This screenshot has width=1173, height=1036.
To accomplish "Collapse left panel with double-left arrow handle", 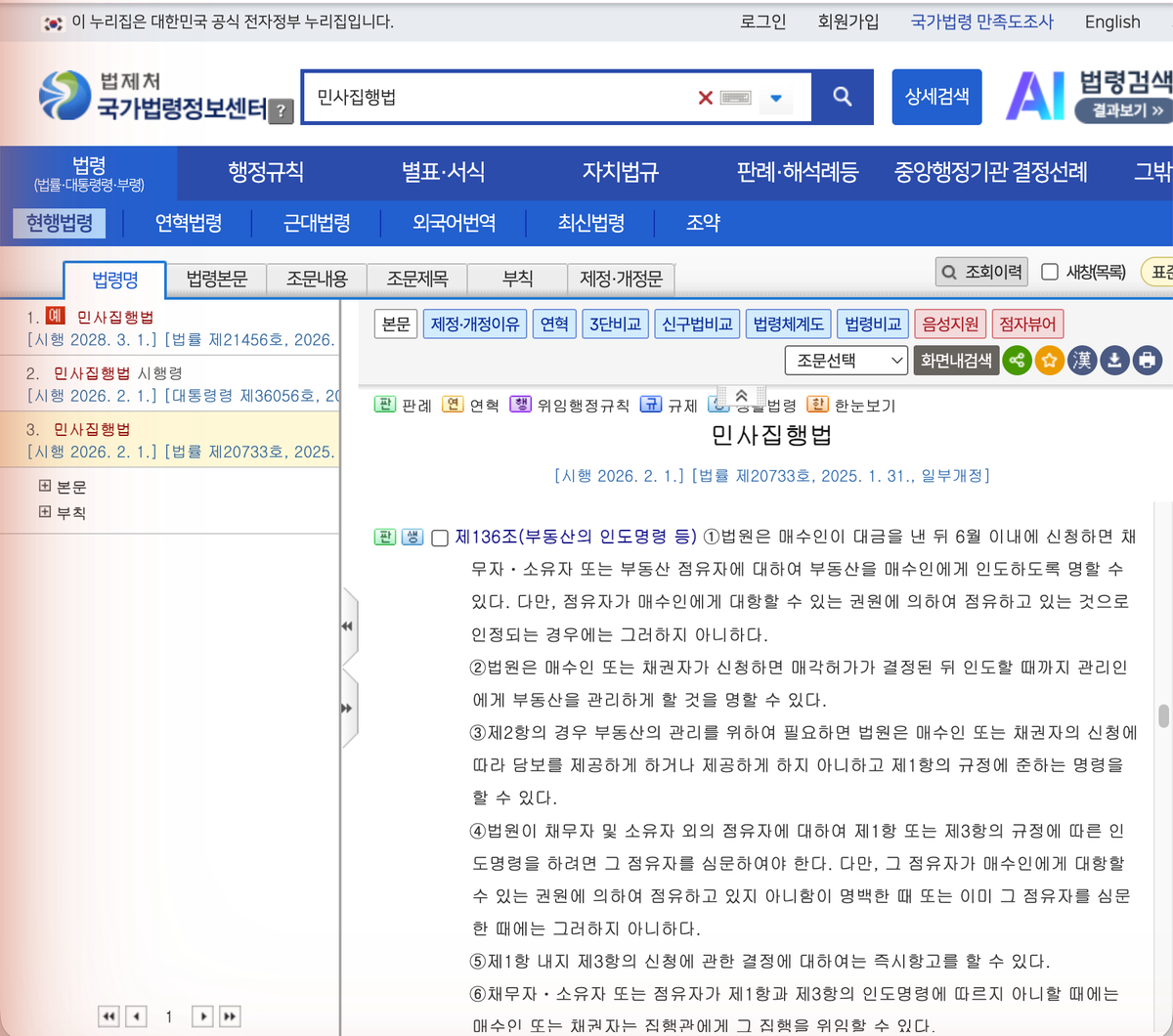I will [x=348, y=626].
